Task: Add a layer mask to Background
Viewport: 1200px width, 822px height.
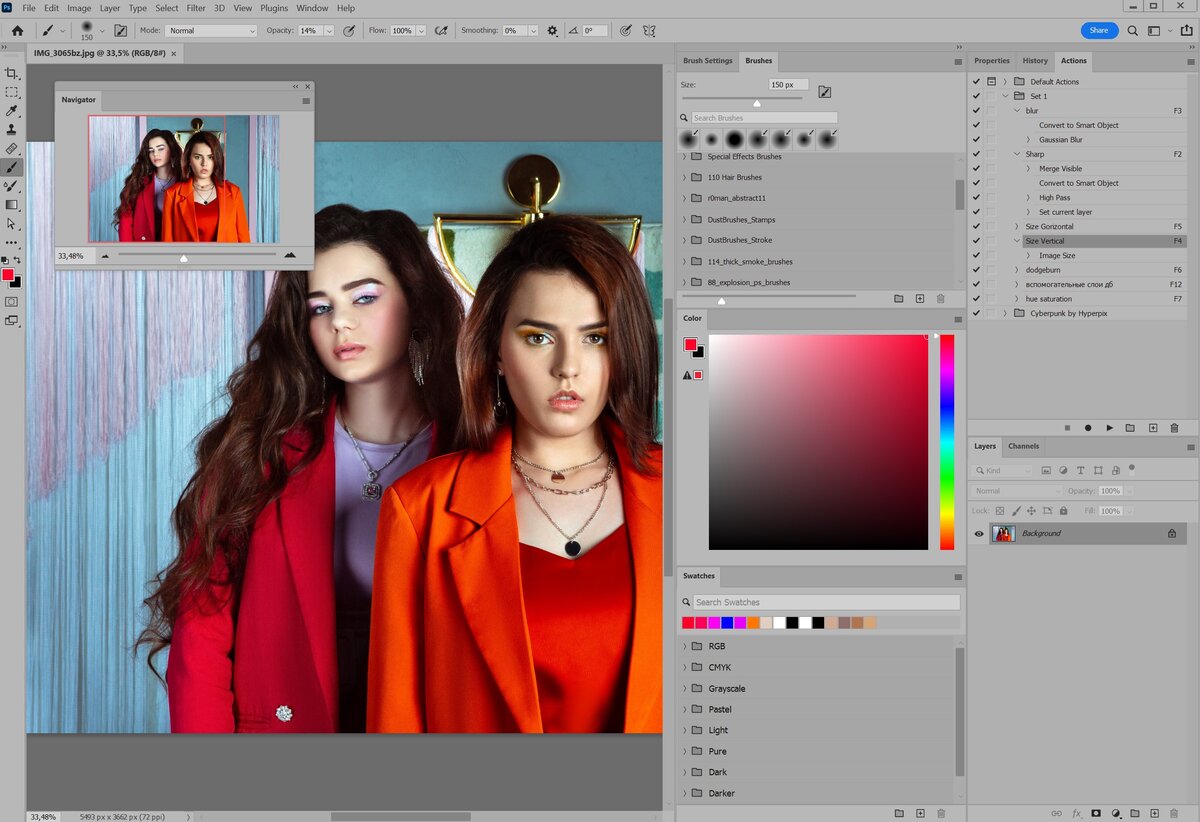Action: coord(1096,814)
